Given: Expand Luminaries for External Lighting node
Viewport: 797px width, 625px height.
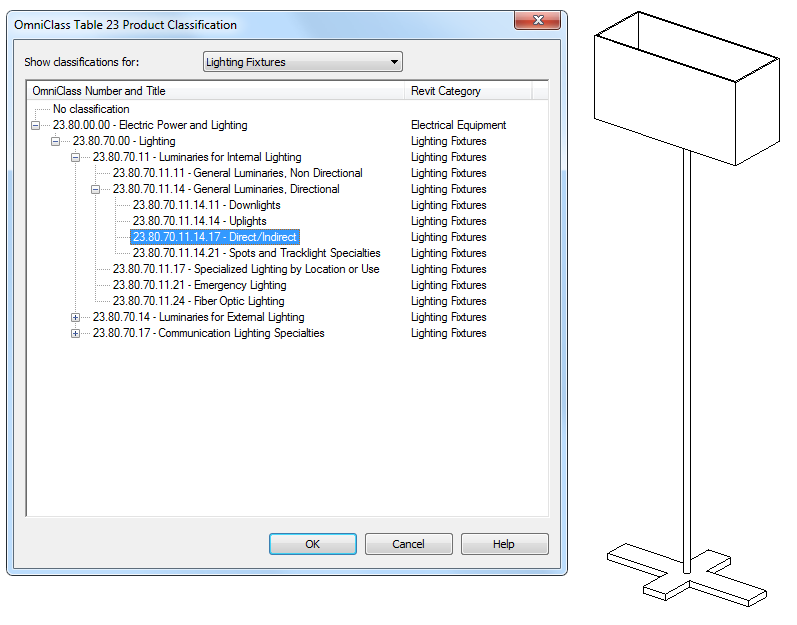Looking at the screenshot, I should click(x=75, y=318).
